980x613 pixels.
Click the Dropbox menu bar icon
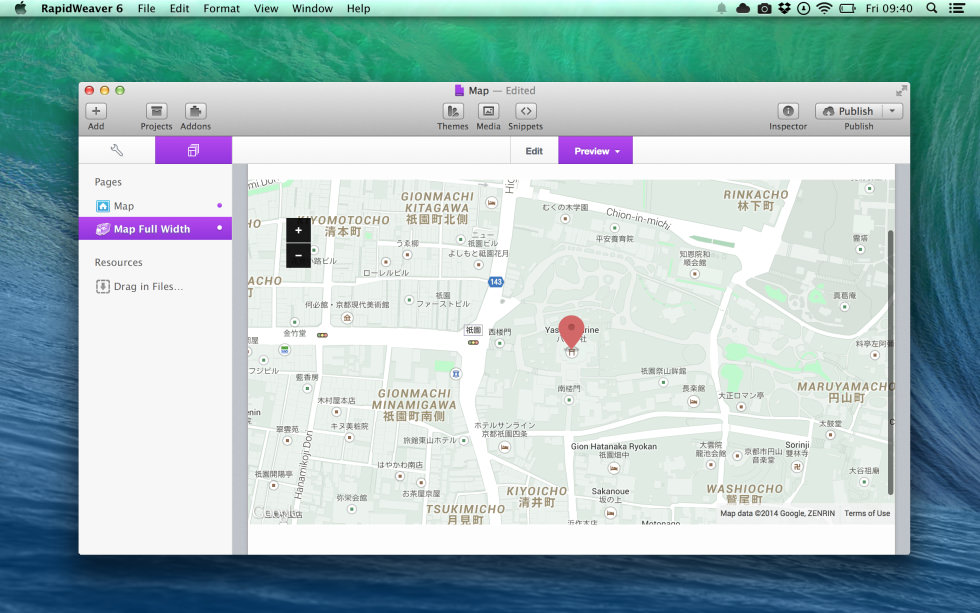[784, 8]
